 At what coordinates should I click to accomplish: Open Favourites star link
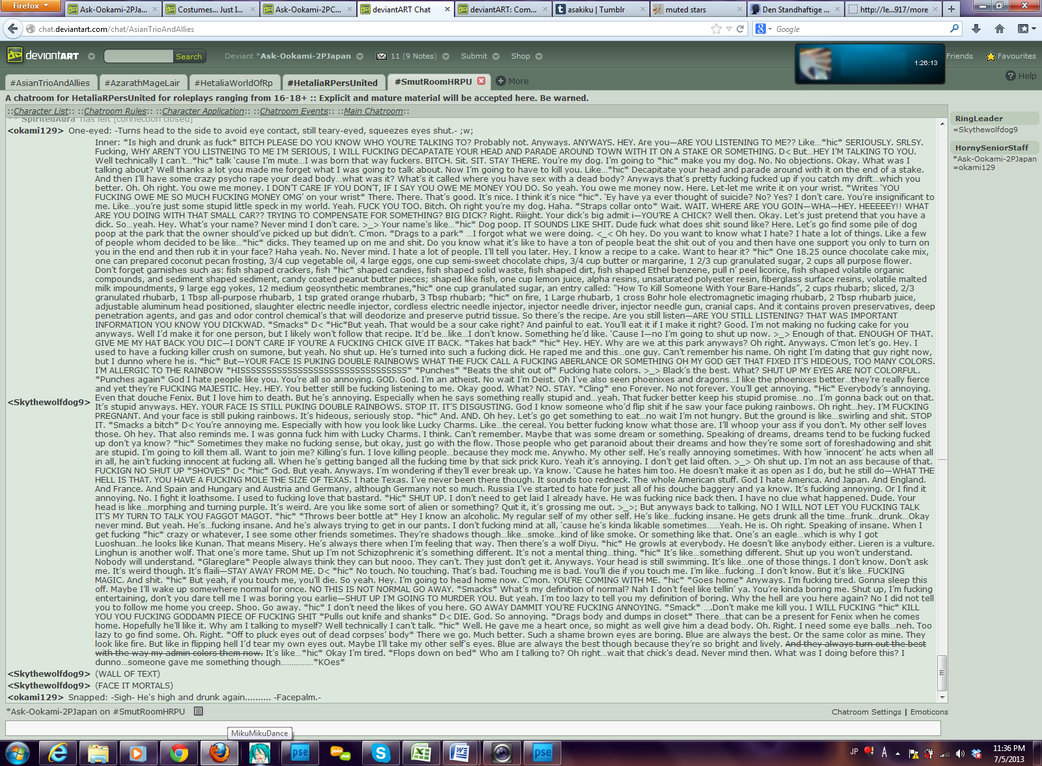click(1011, 56)
